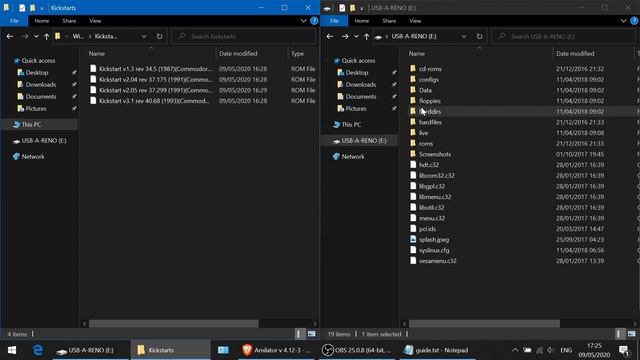This screenshot has width=640, height=360.
Task: Open notification center in system tray
Action: click(624, 350)
